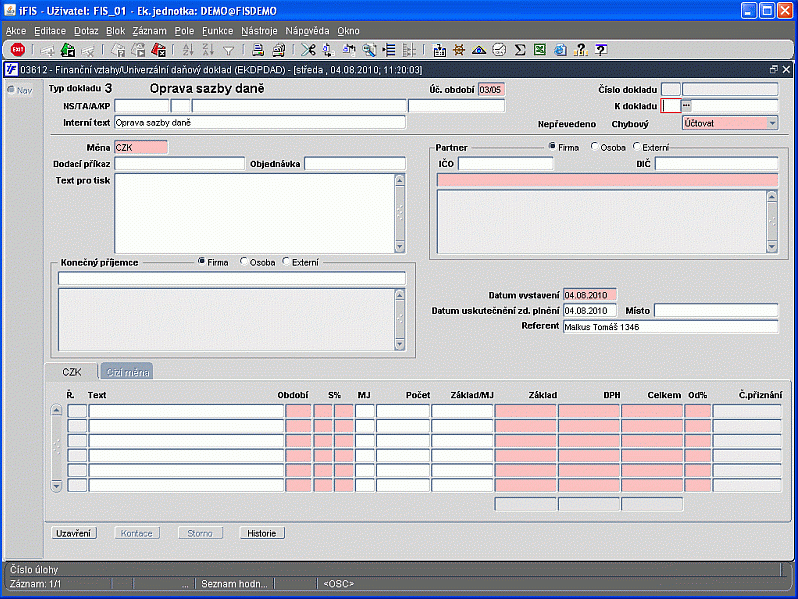Click the ship's wheel toolbar icon
Viewport: 798px width, 599px height.
(x=459, y=50)
